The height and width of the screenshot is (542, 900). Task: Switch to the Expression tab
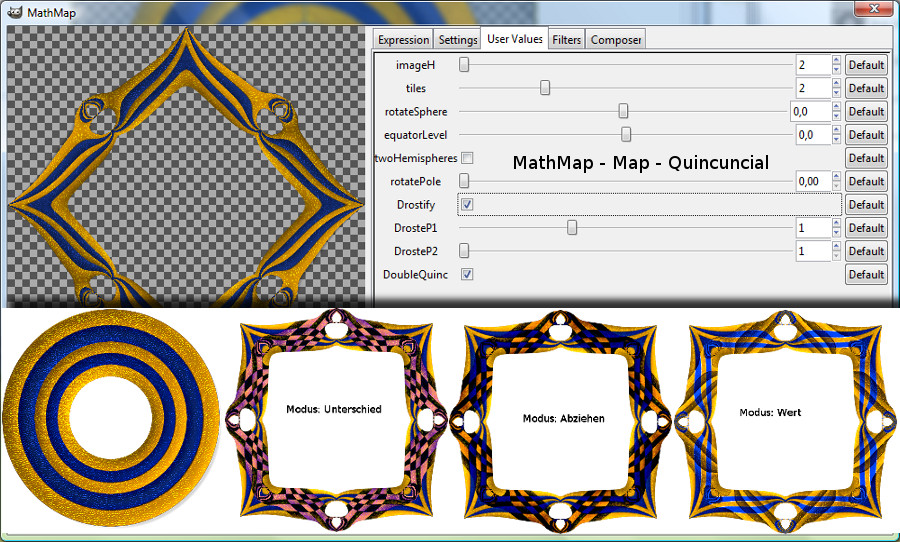click(403, 40)
